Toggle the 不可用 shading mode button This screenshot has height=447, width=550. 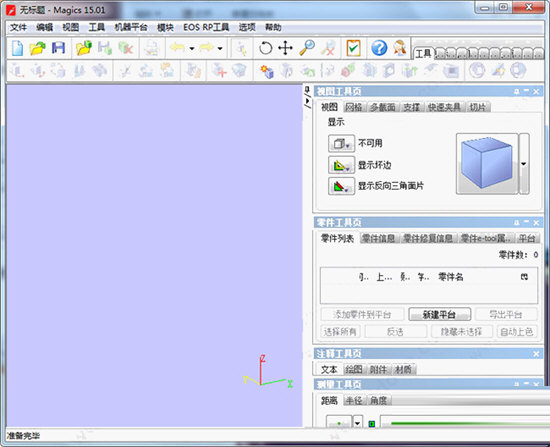pyautogui.click(x=341, y=144)
